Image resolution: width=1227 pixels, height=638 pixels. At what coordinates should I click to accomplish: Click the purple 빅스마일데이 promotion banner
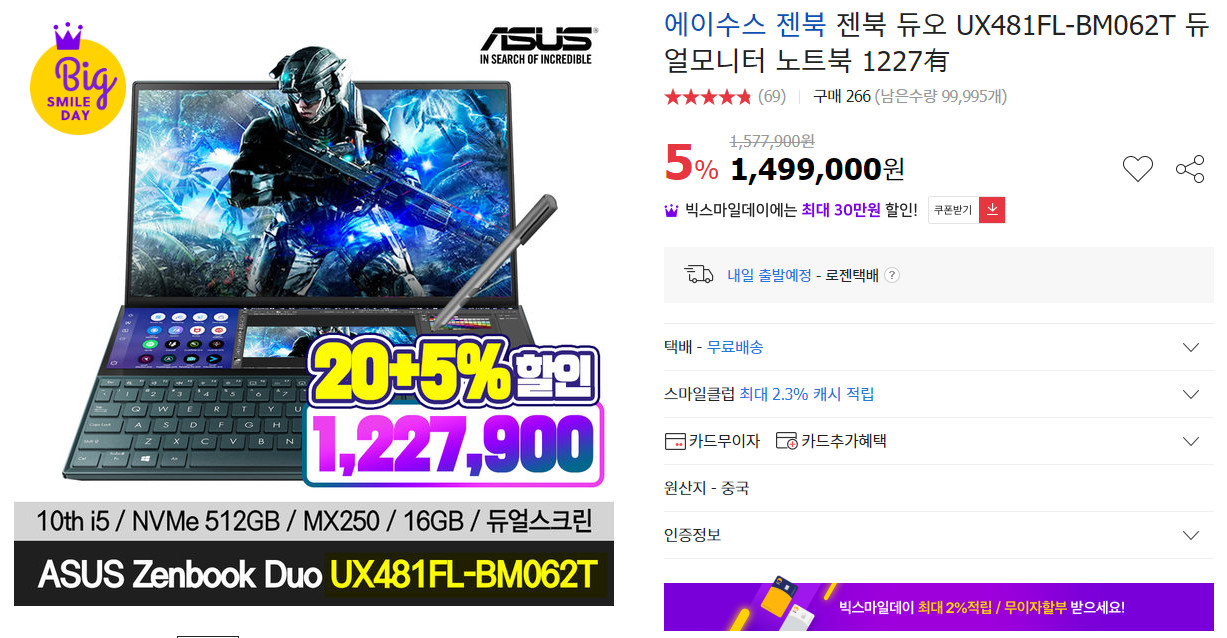(939, 606)
